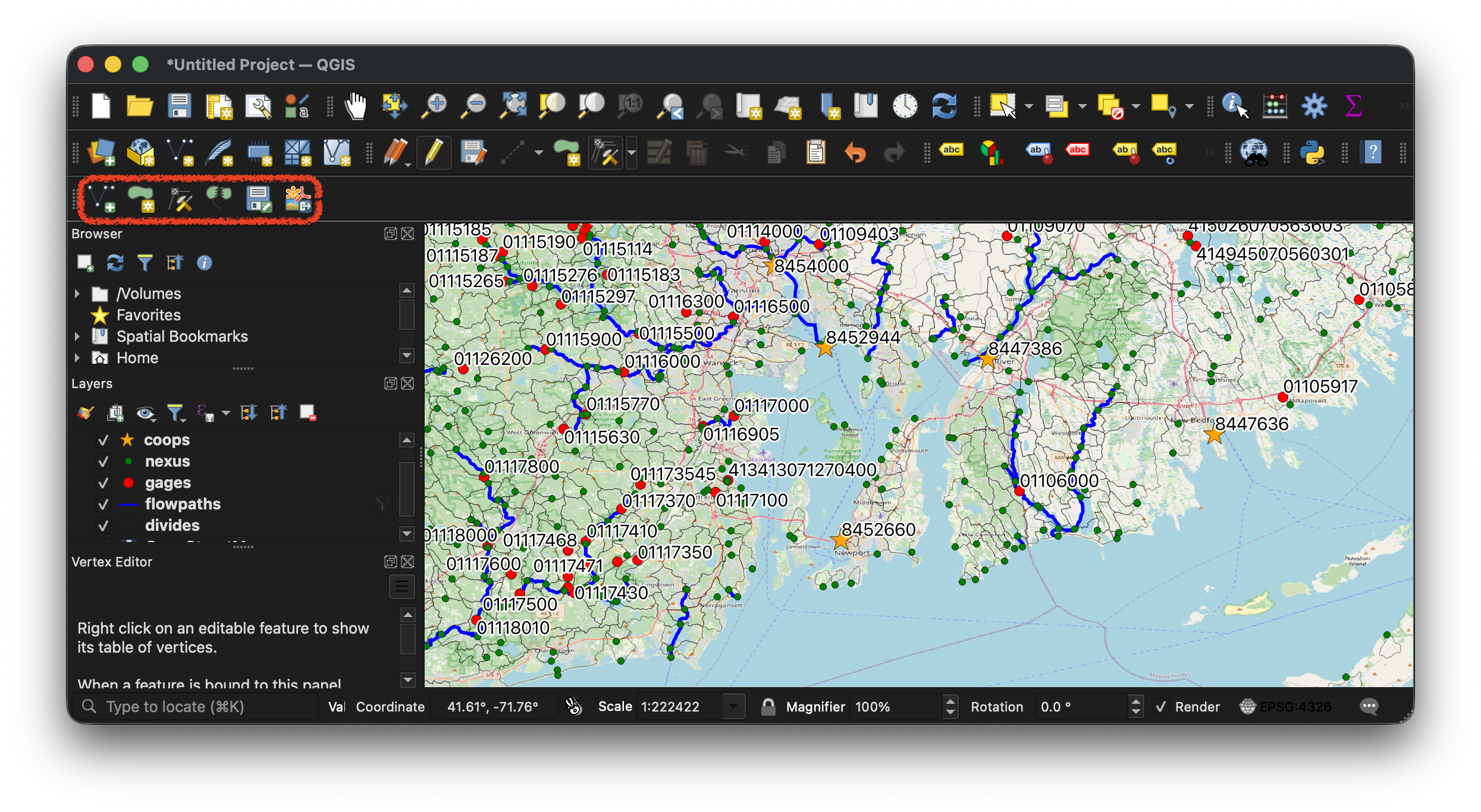Screen dimensions: 1481x812
Task: Open the Scale dropdown
Action: (735, 706)
